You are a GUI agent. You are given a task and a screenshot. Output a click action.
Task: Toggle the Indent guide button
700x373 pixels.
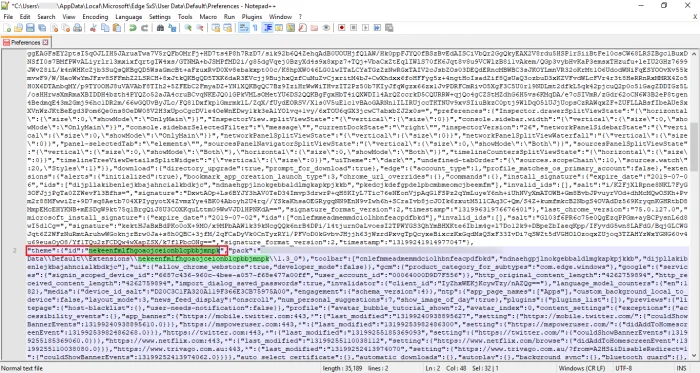(268, 28)
